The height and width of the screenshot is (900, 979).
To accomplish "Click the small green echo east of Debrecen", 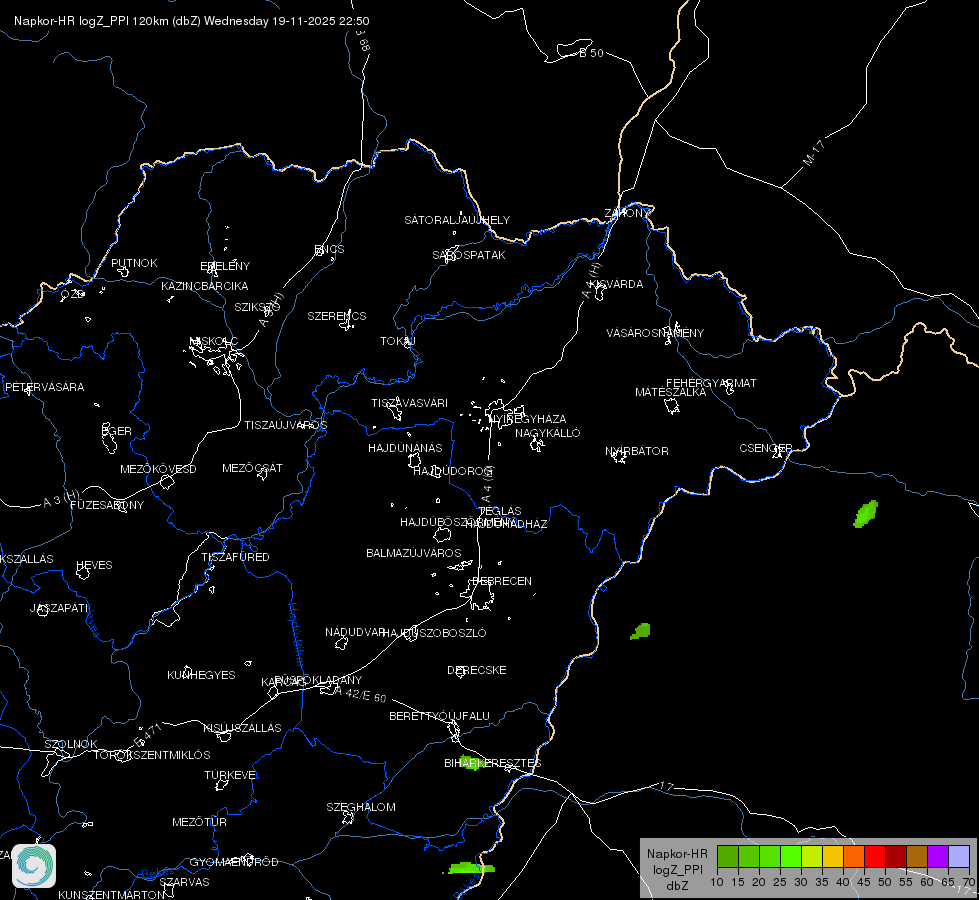I will point(641,631).
